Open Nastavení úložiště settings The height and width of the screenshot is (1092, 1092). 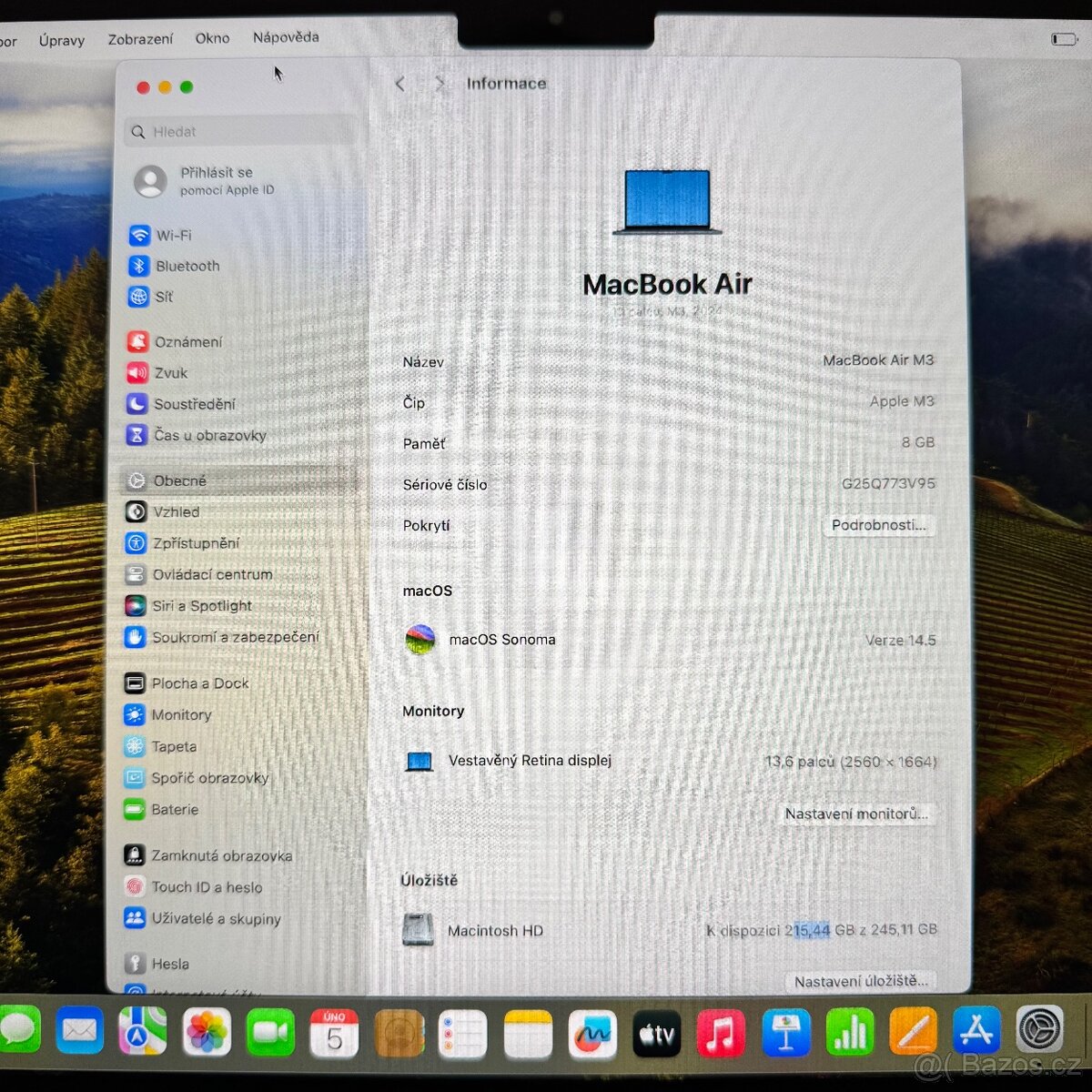coord(860,981)
